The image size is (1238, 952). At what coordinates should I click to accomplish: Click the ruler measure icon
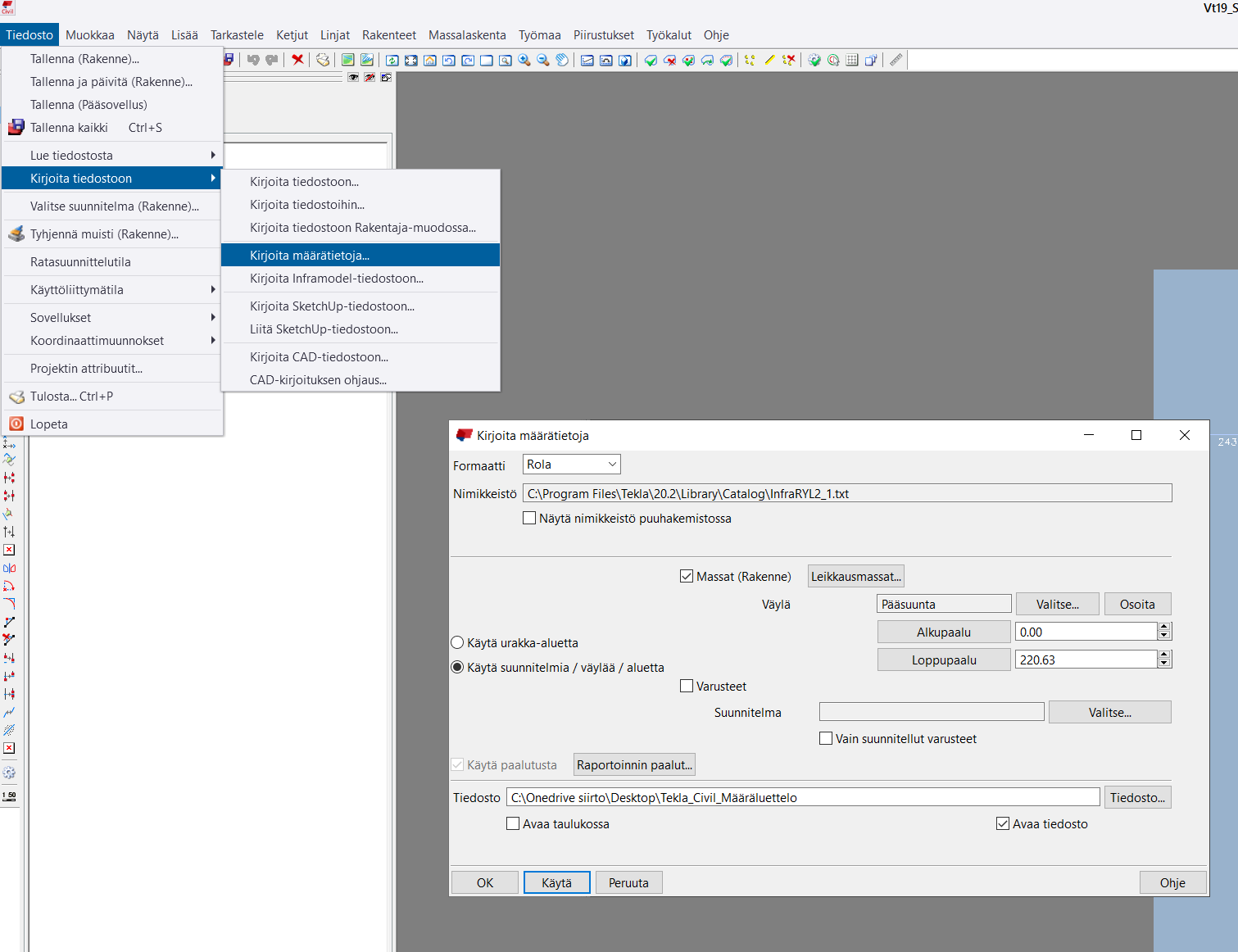pos(896,60)
